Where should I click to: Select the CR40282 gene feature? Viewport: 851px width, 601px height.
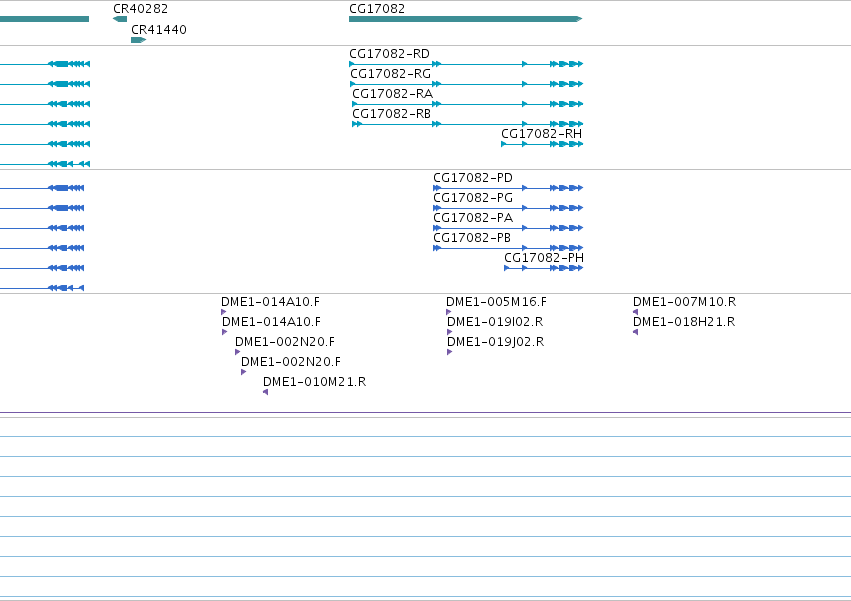click(120, 19)
